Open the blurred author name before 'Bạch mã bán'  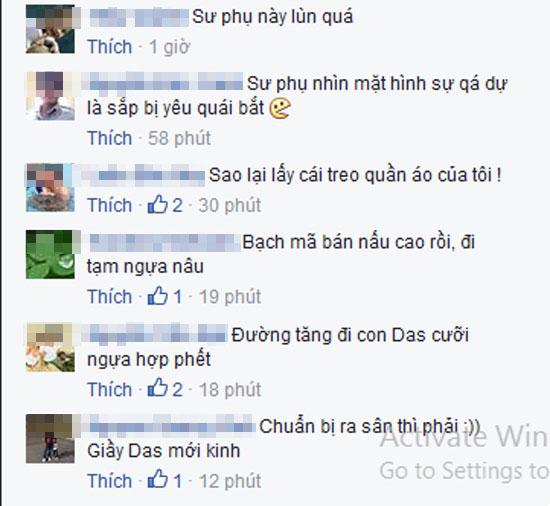coord(162,243)
